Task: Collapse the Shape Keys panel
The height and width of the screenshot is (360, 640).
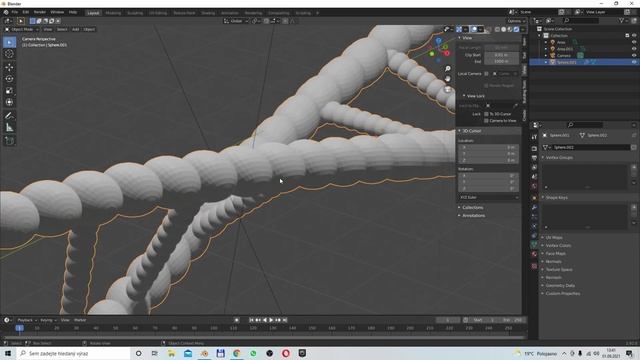Action: 556,198
